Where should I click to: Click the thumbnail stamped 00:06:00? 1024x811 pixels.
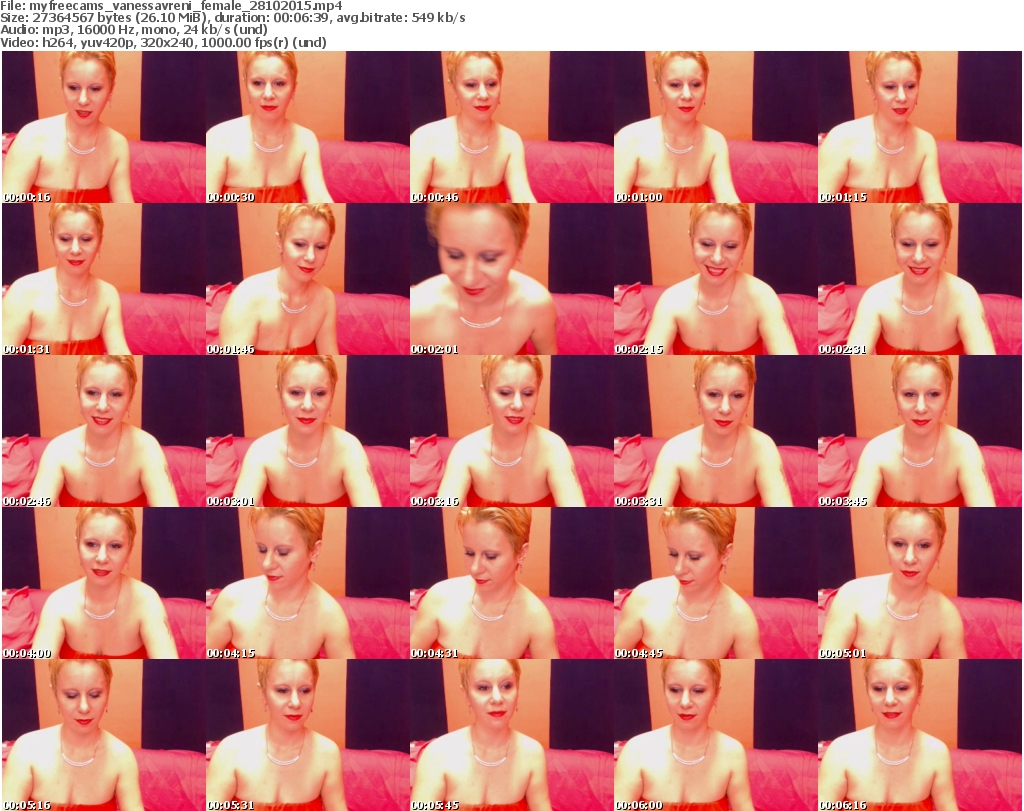point(715,735)
